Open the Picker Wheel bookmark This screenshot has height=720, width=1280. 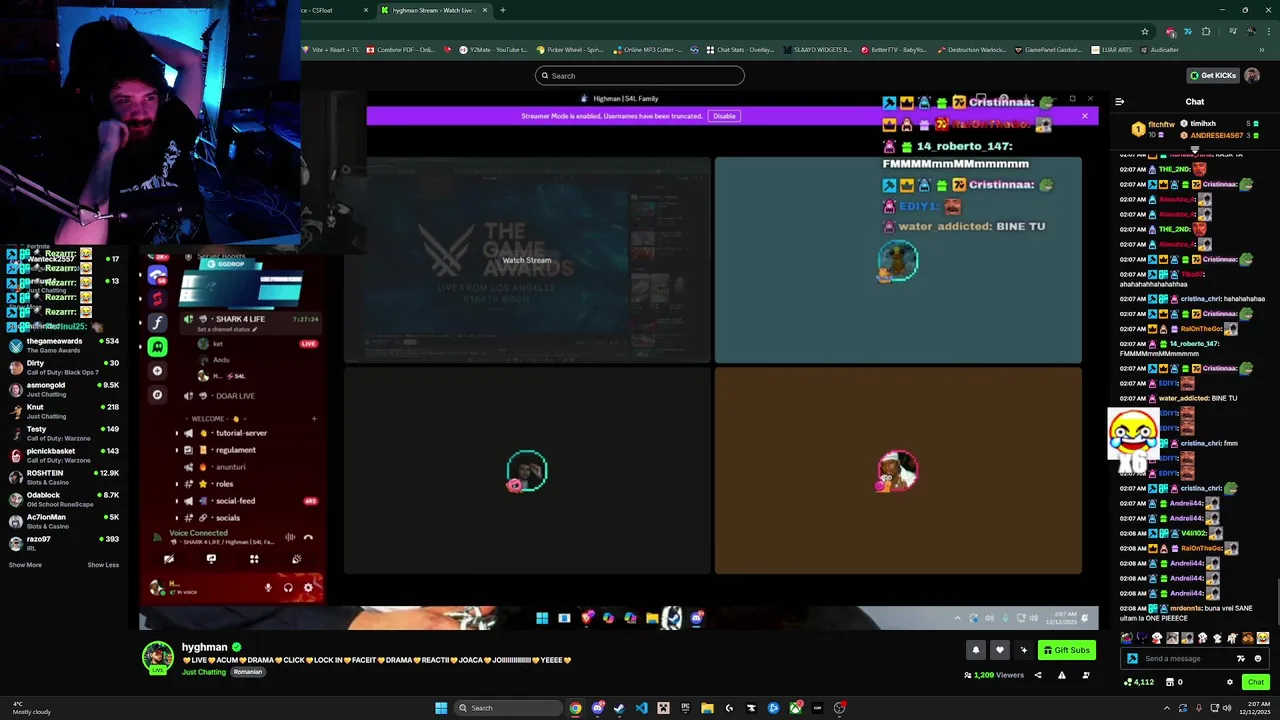(570, 49)
